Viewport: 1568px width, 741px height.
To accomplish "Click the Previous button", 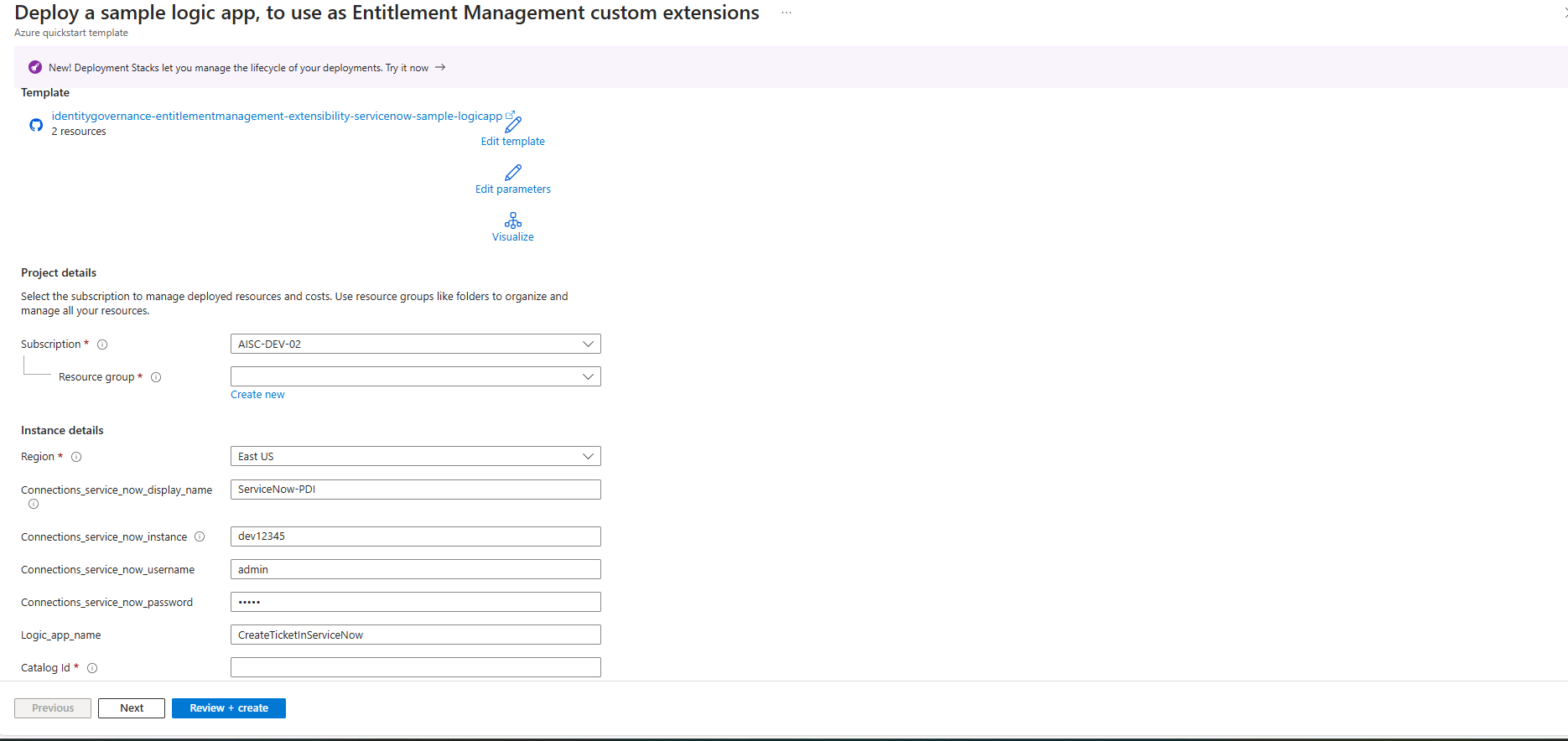I will [53, 708].
